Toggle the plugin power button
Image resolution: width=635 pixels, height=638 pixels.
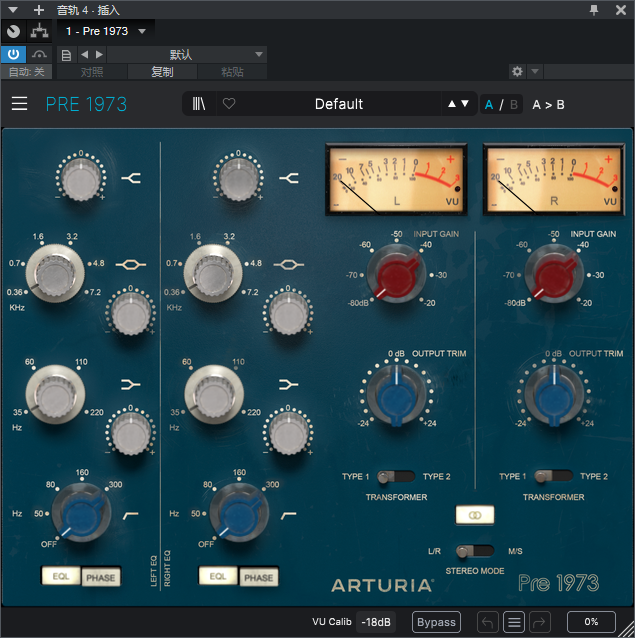(x=13, y=55)
